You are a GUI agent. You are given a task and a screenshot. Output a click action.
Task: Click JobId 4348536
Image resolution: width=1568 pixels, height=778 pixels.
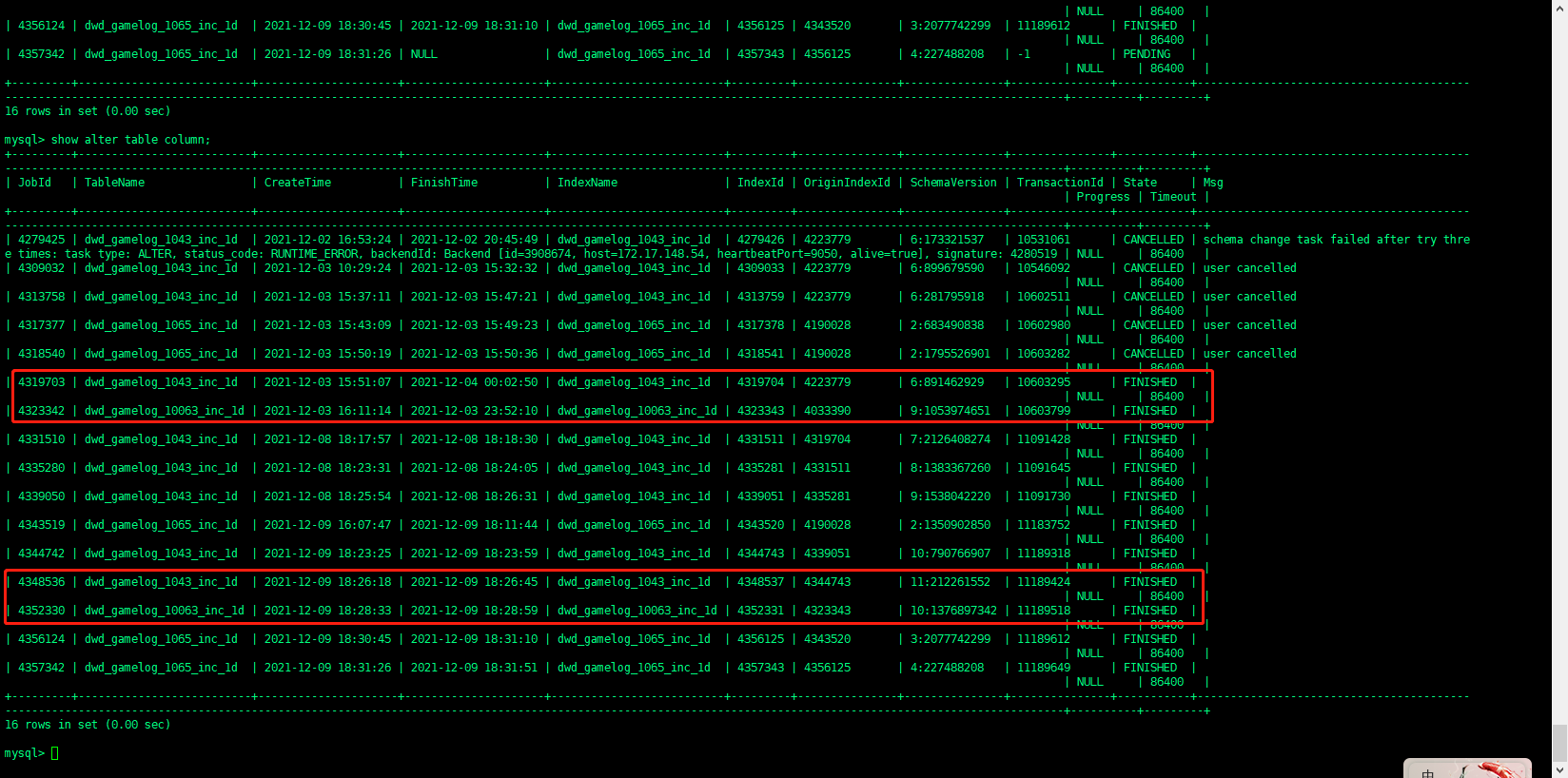point(41,582)
